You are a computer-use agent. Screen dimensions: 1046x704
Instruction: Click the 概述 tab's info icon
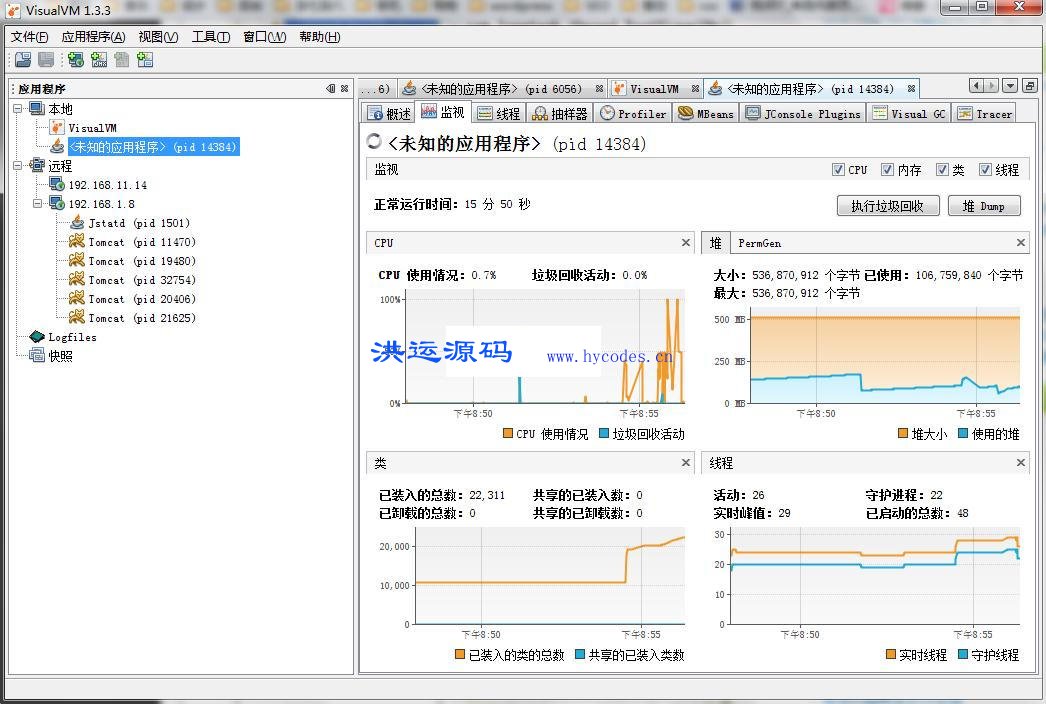[376, 113]
